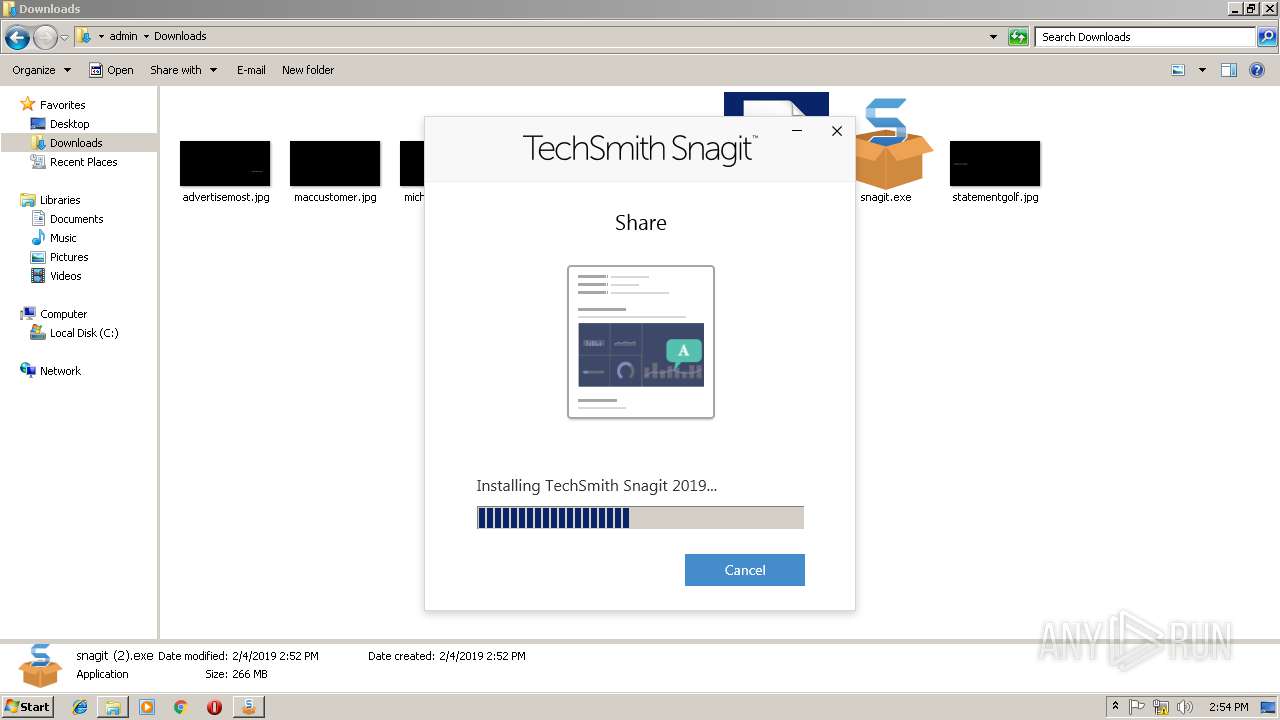The height and width of the screenshot is (720, 1280).
Task: Open Action Center flag icon
Action: tap(1138, 707)
